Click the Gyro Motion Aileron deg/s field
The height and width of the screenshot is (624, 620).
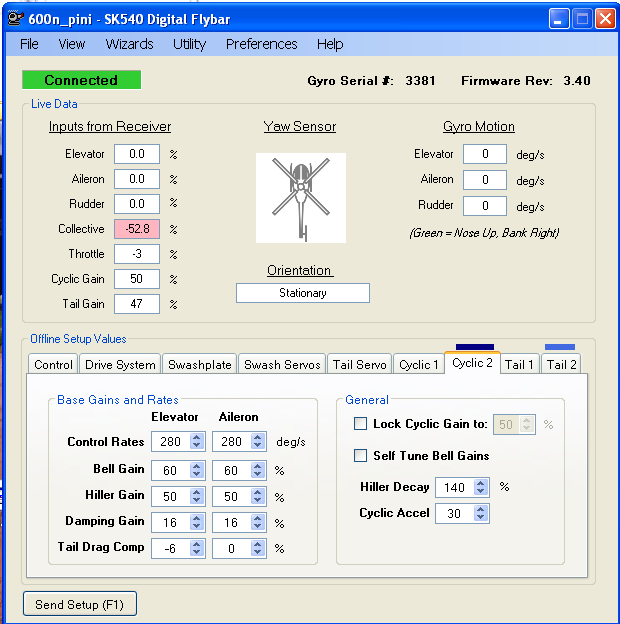[485, 180]
